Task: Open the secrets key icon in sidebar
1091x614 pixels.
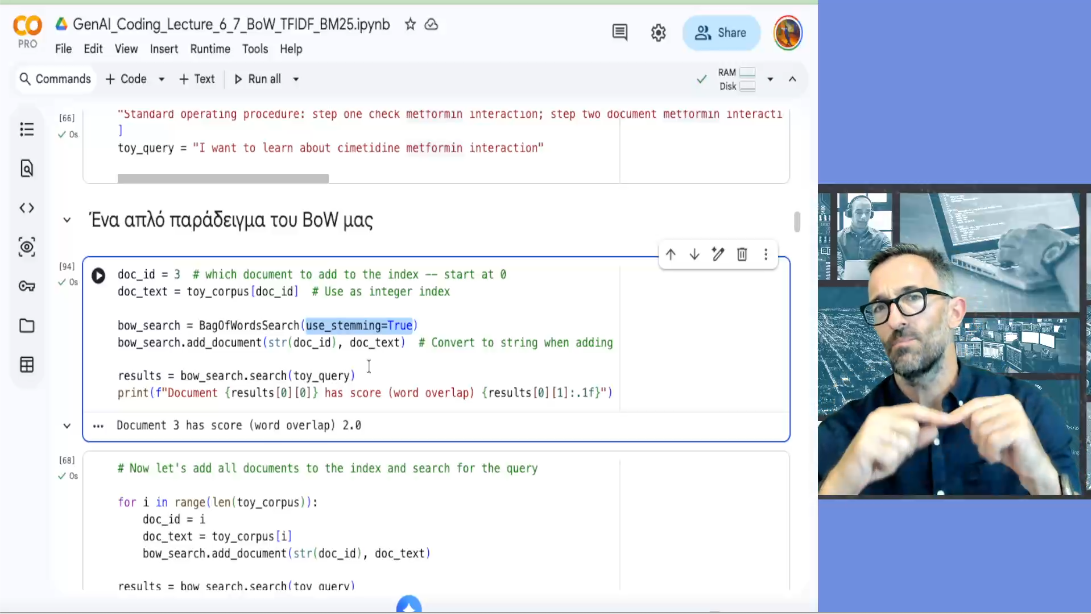Action: pyautogui.click(x=27, y=286)
